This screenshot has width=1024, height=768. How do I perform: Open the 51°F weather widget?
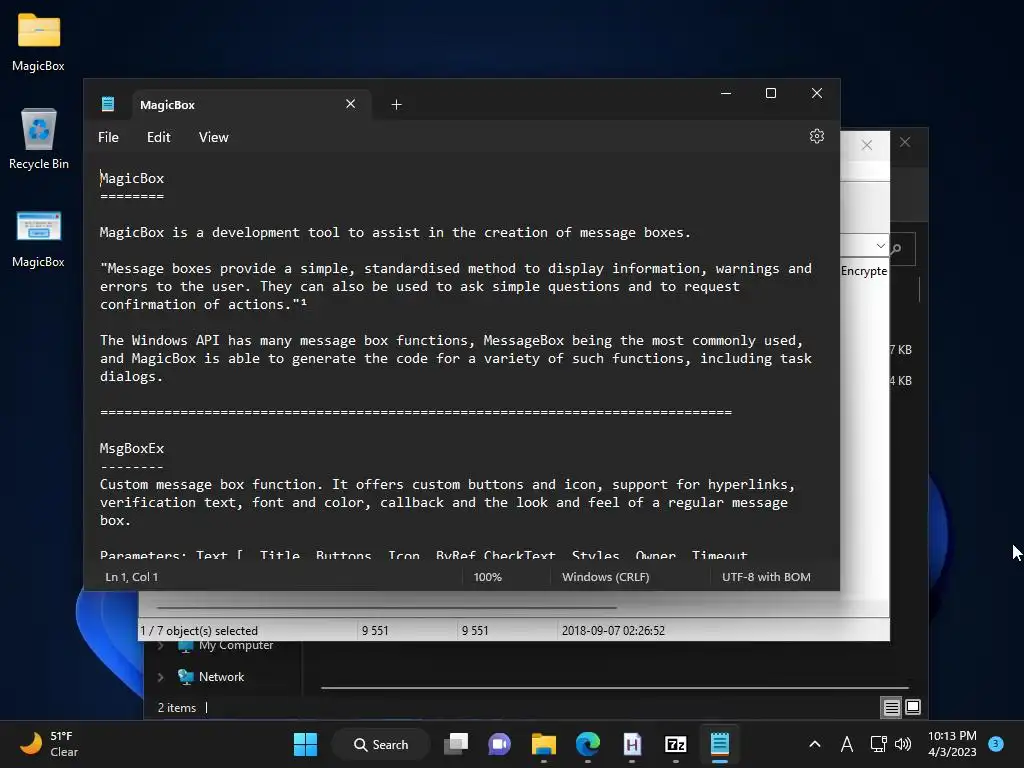click(x=49, y=744)
